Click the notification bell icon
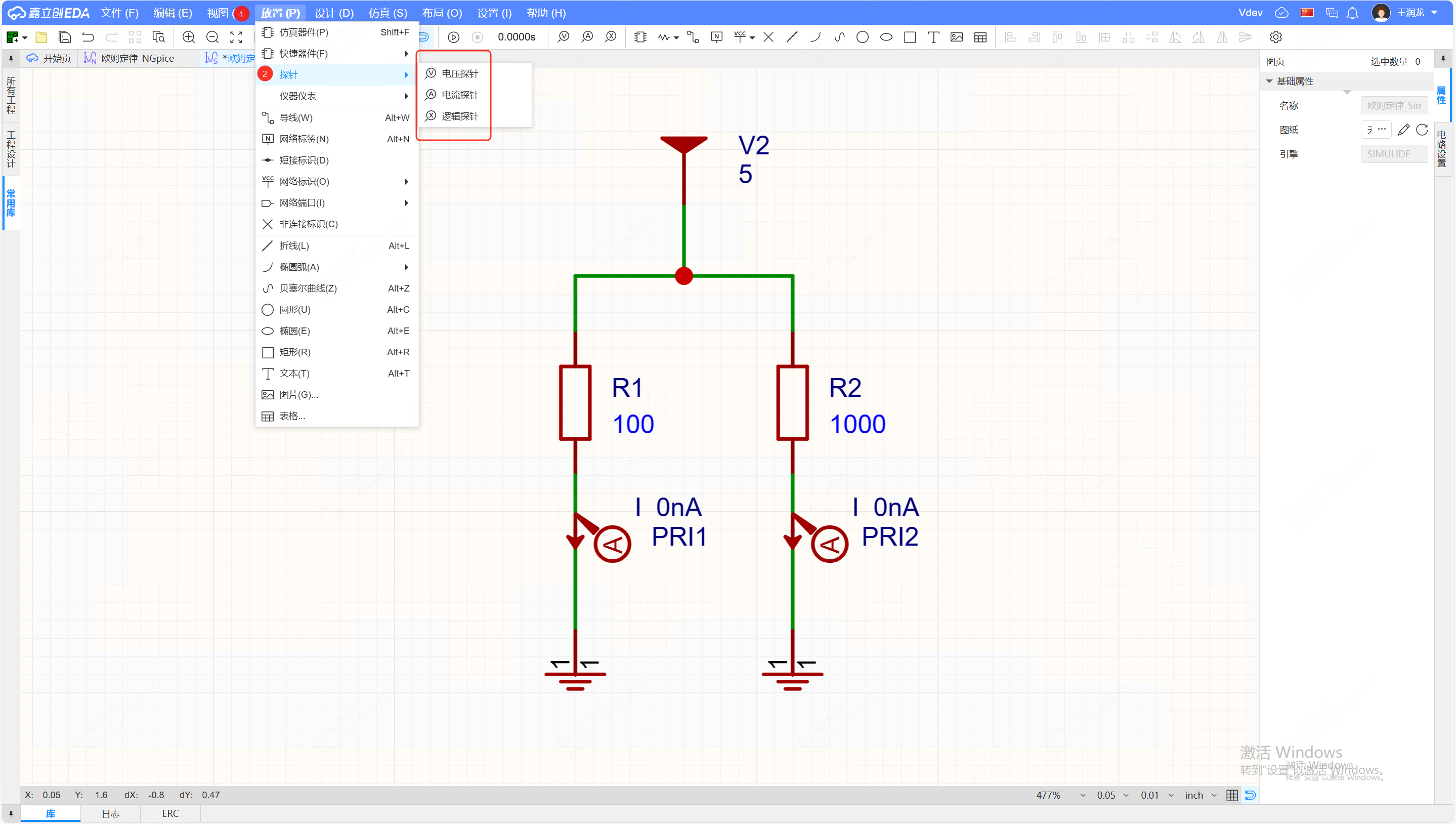Image resolution: width=1456 pixels, height=824 pixels. coord(1352,13)
